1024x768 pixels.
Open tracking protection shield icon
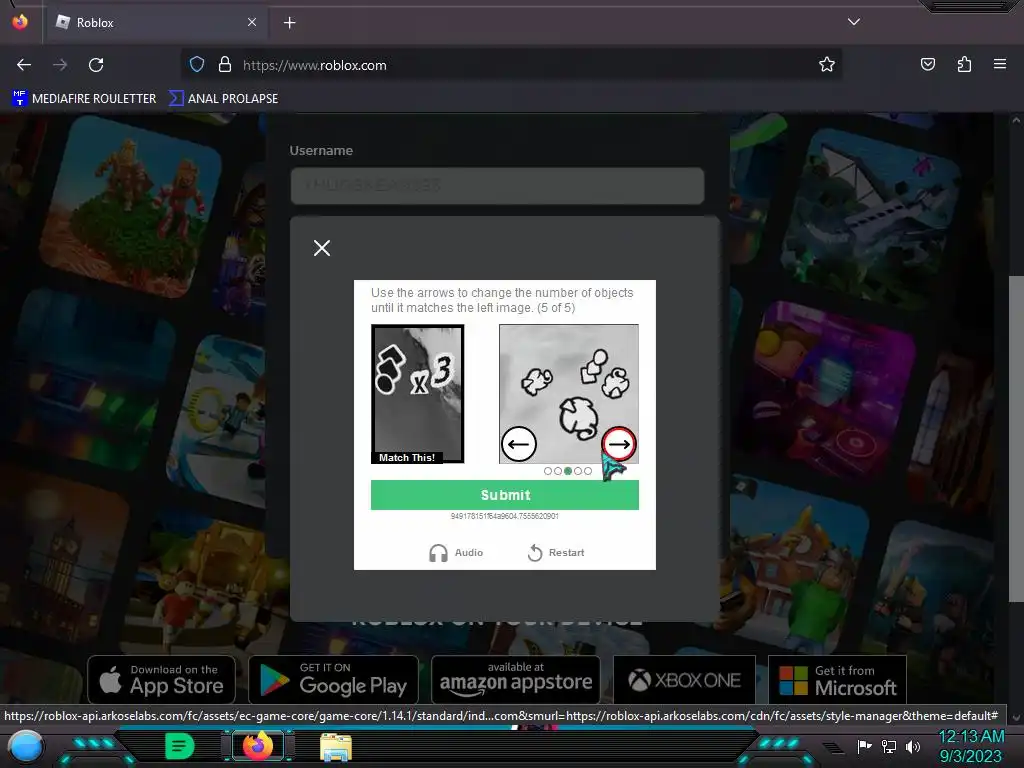coord(197,65)
